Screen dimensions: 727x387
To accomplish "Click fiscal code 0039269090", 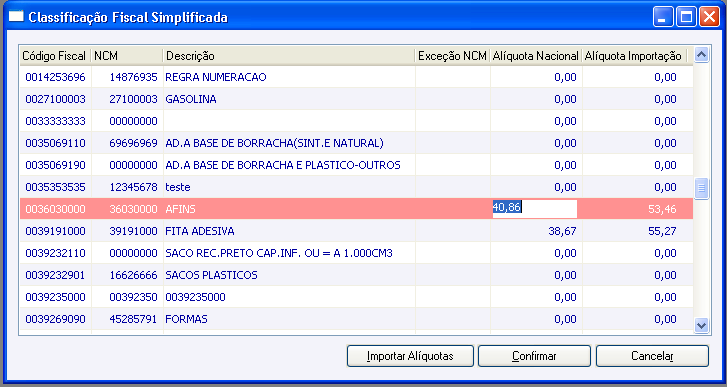I will pyautogui.click(x=56, y=319).
